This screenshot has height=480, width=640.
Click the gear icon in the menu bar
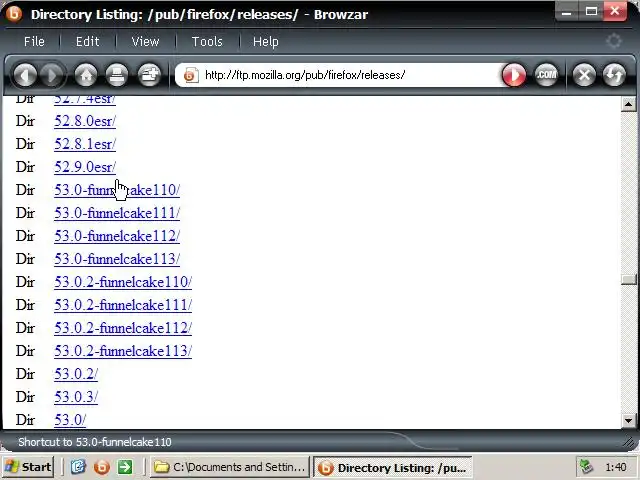(x=613, y=41)
